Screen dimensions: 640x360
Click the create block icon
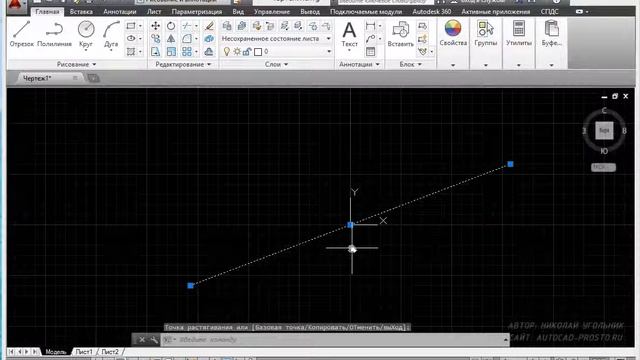click(422, 26)
